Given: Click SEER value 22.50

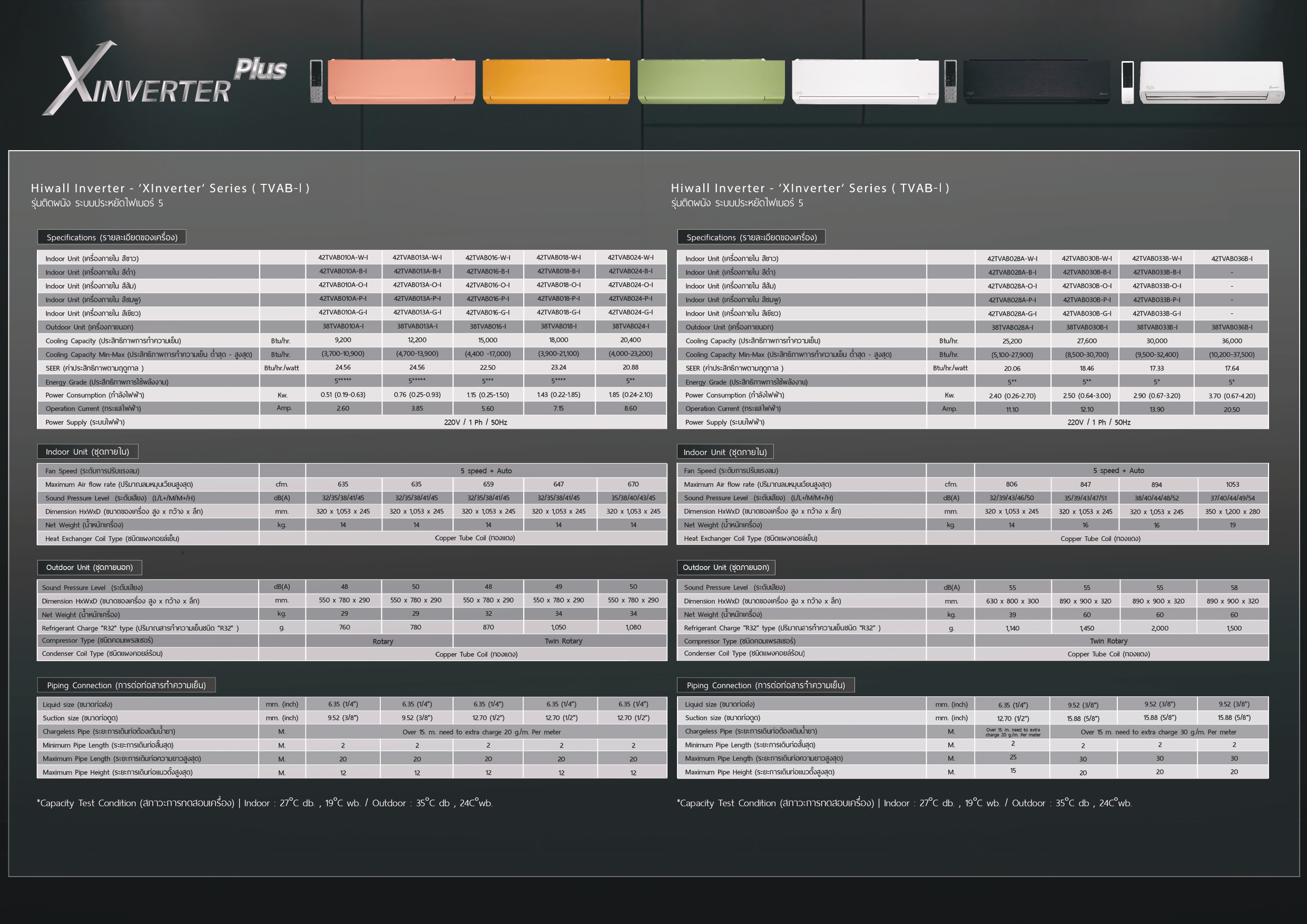Looking at the screenshot, I should [x=488, y=367].
